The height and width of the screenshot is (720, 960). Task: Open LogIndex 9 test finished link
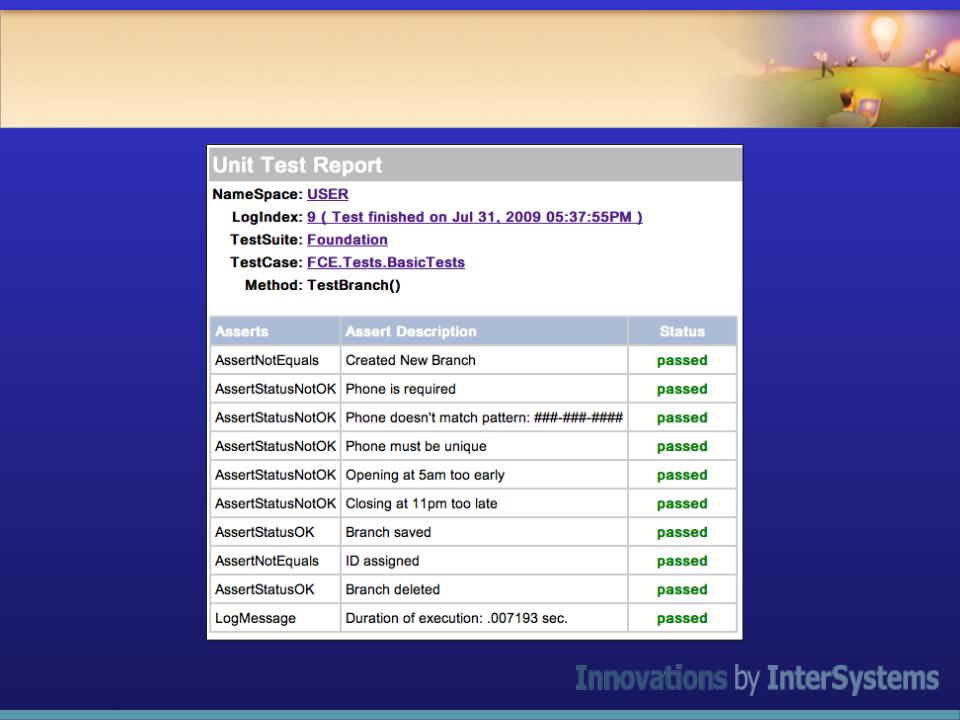click(474, 217)
